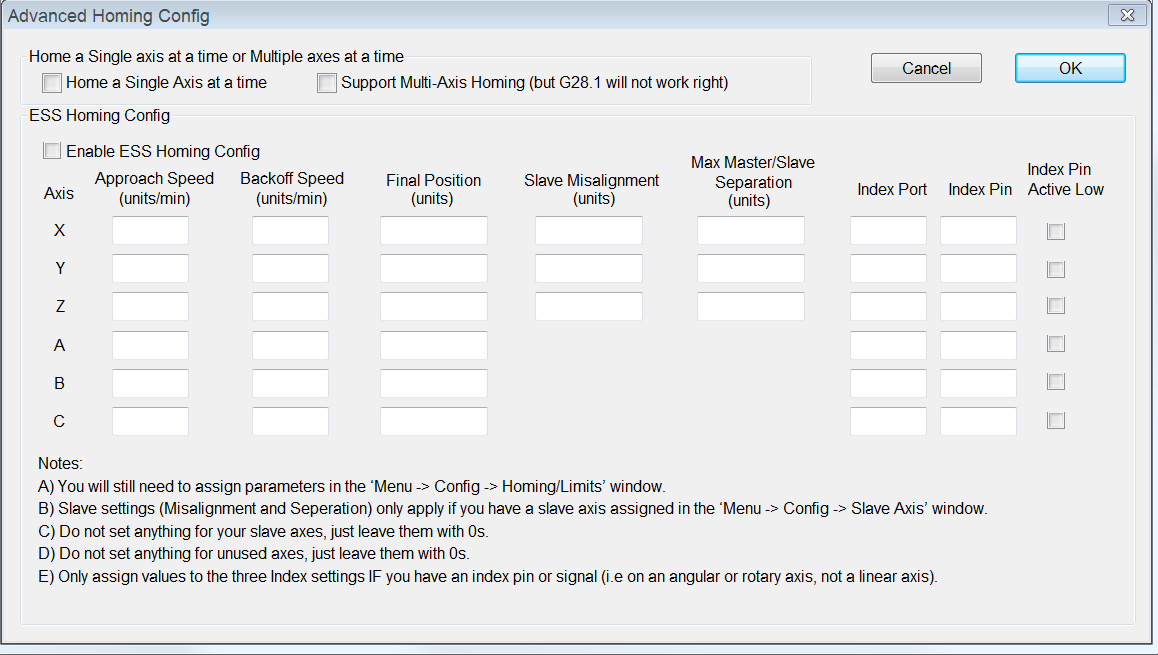
Task: Focus C axis Approach Speed field
Action: pyautogui.click(x=150, y=421)
